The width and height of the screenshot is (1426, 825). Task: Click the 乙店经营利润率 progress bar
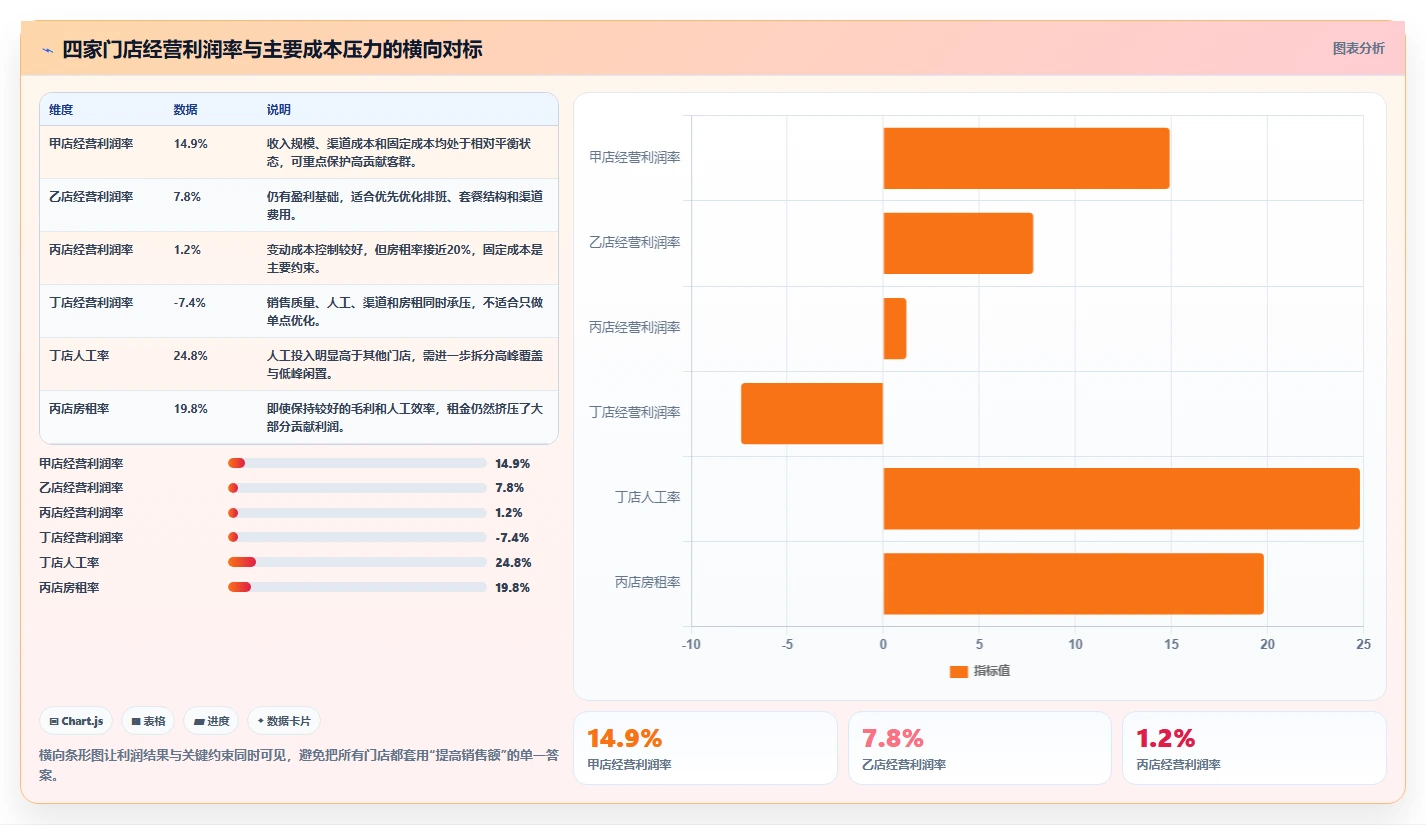(x=357, y=488)
